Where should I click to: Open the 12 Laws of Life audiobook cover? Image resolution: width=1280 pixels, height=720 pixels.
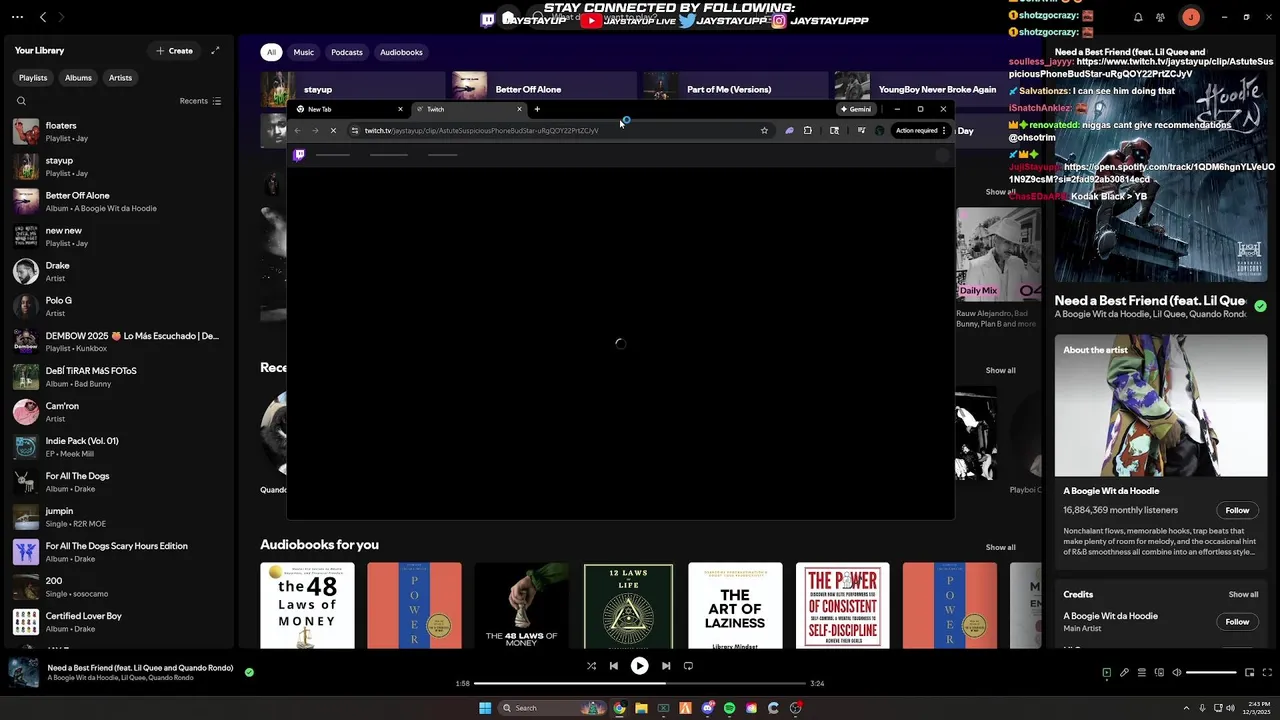click(x=628, y=606)
